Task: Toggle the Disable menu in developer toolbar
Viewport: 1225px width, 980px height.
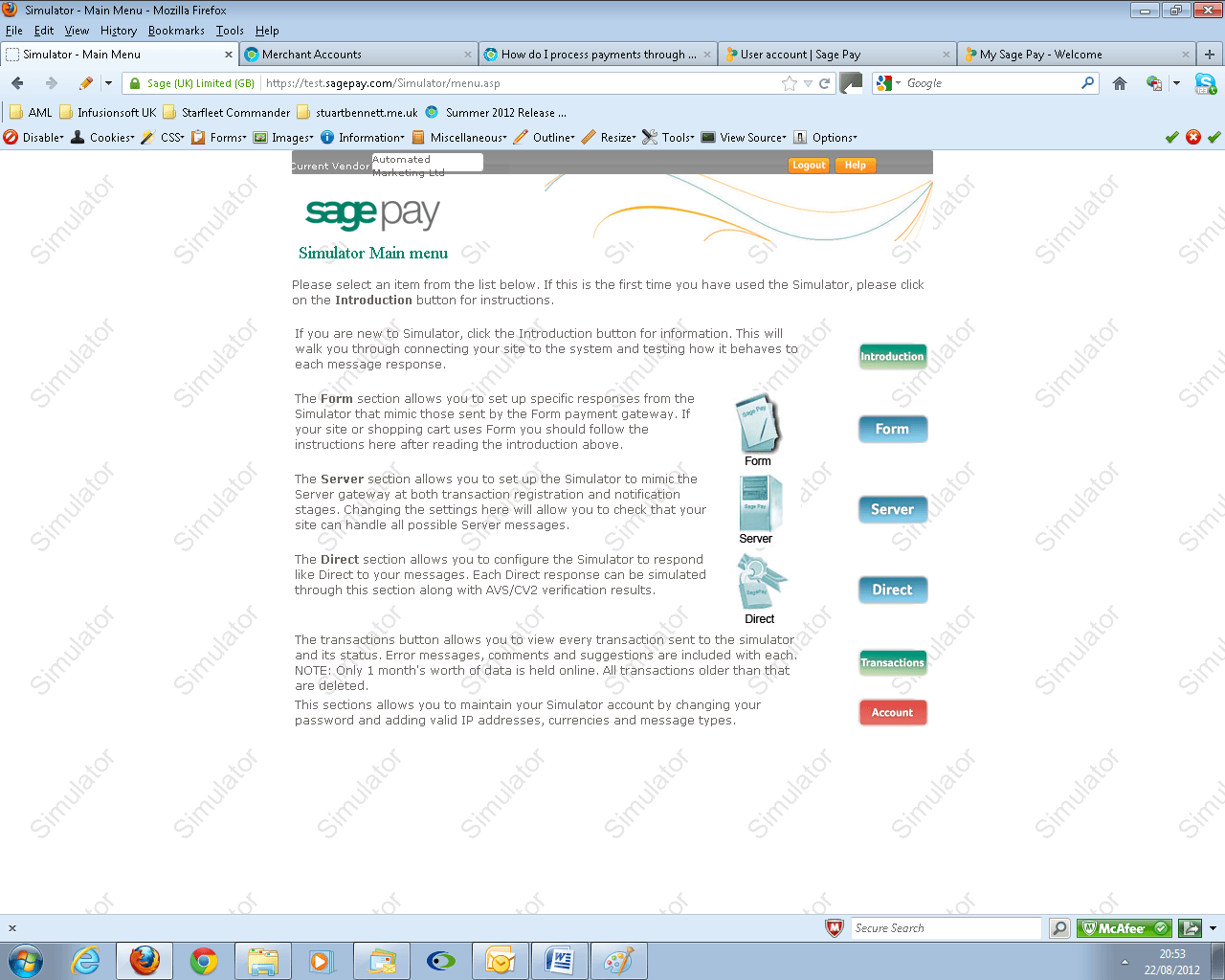Action: point(33,137)
